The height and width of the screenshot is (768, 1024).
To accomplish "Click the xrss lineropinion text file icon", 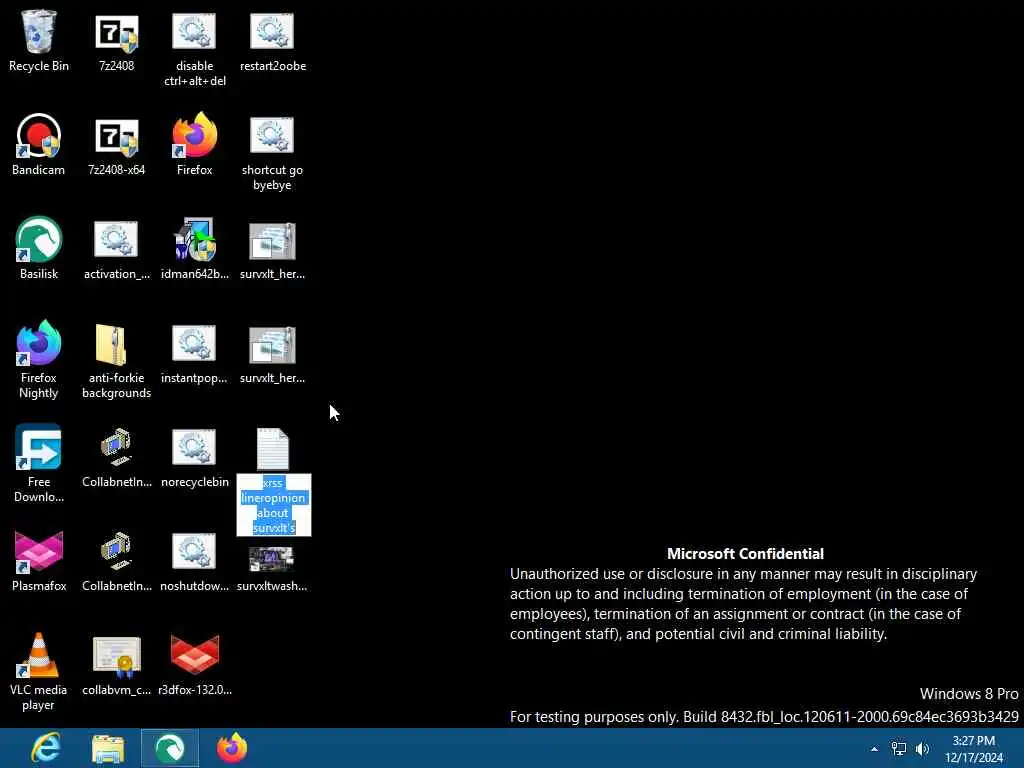I will 272,449.
